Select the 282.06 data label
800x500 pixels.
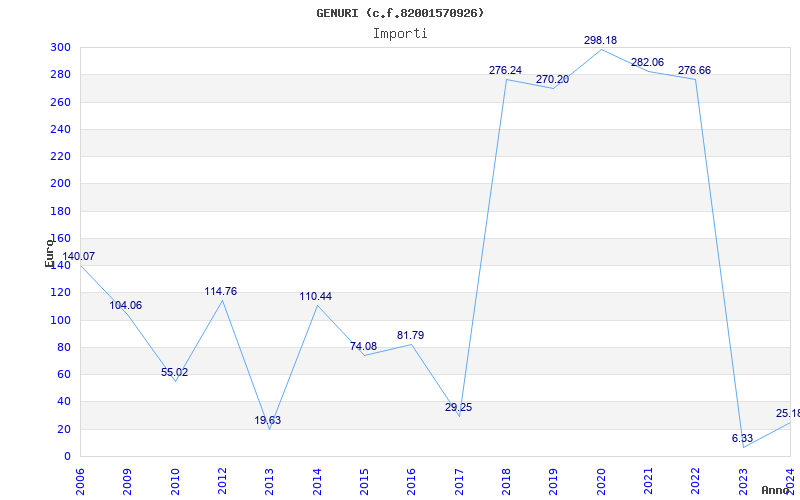pos(647,62)
